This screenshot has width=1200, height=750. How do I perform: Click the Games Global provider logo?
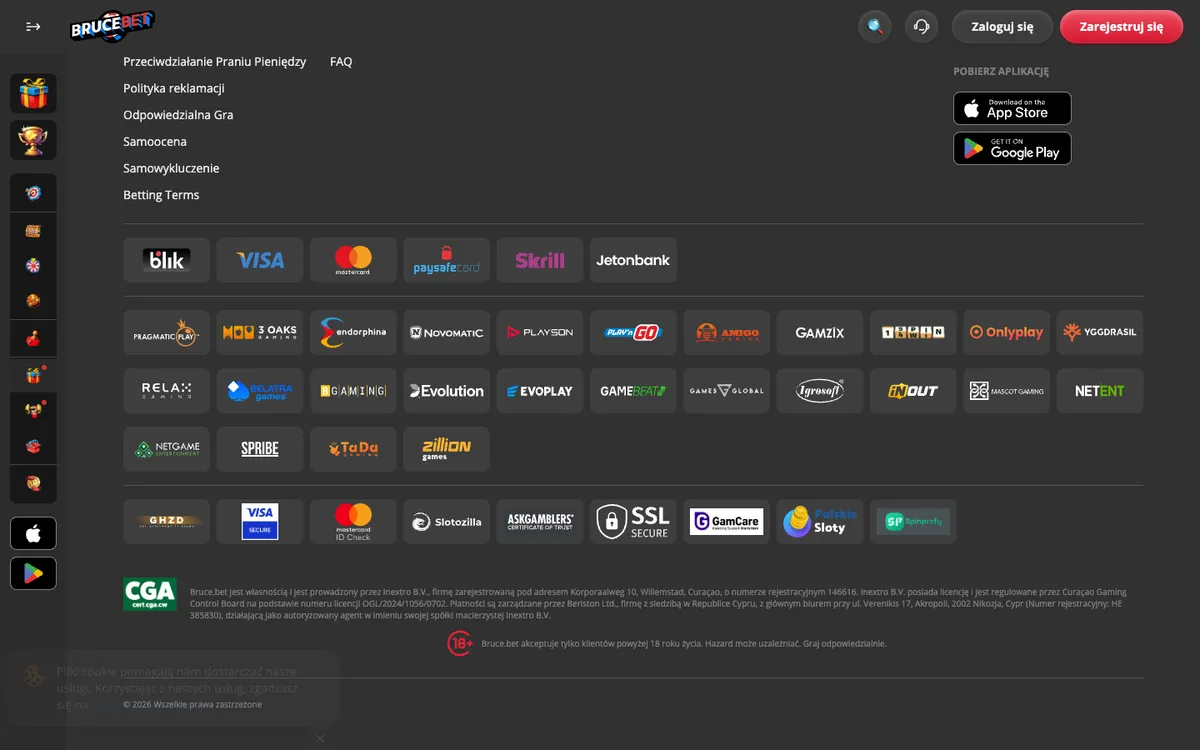pyautogui.click(x=727, y=391)
